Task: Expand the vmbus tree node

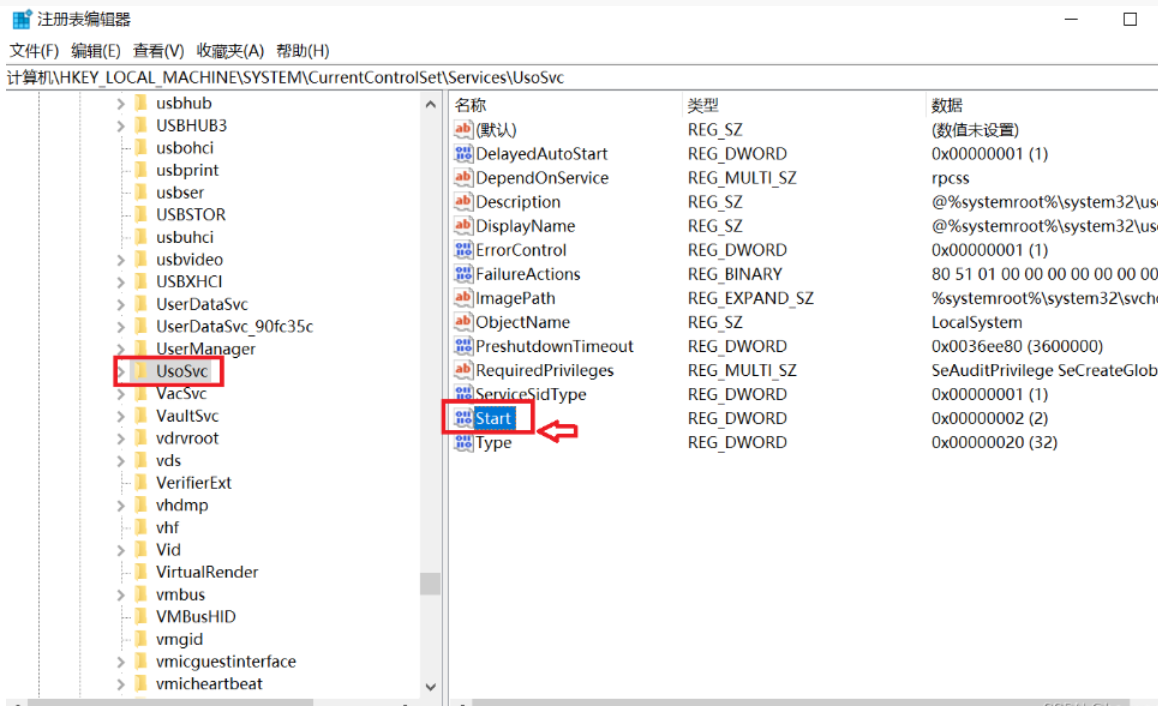Action: pyautogui.click(x=120, y=595)
